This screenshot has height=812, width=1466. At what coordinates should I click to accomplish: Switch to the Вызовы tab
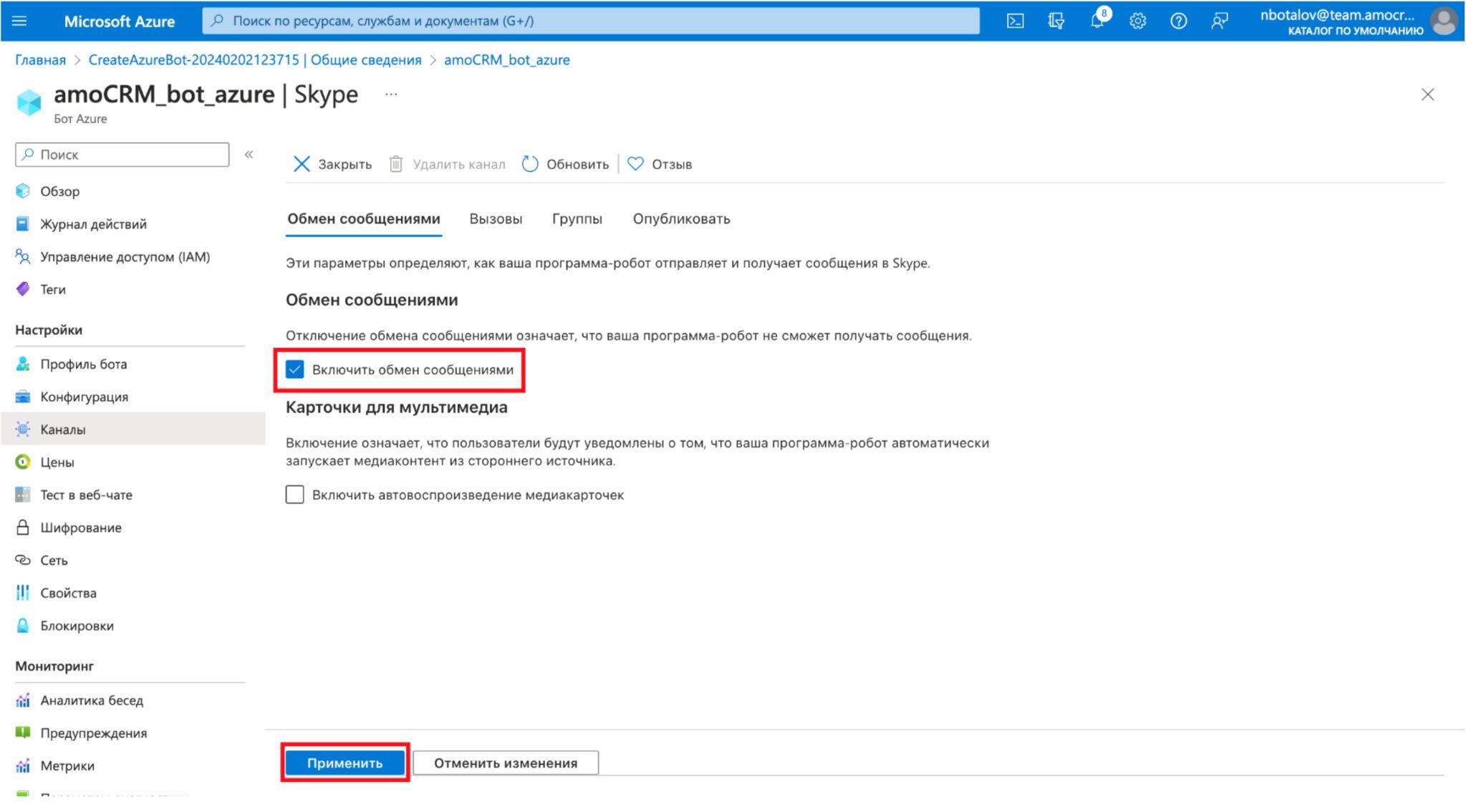pyautogui.click(x=496, y=219)
